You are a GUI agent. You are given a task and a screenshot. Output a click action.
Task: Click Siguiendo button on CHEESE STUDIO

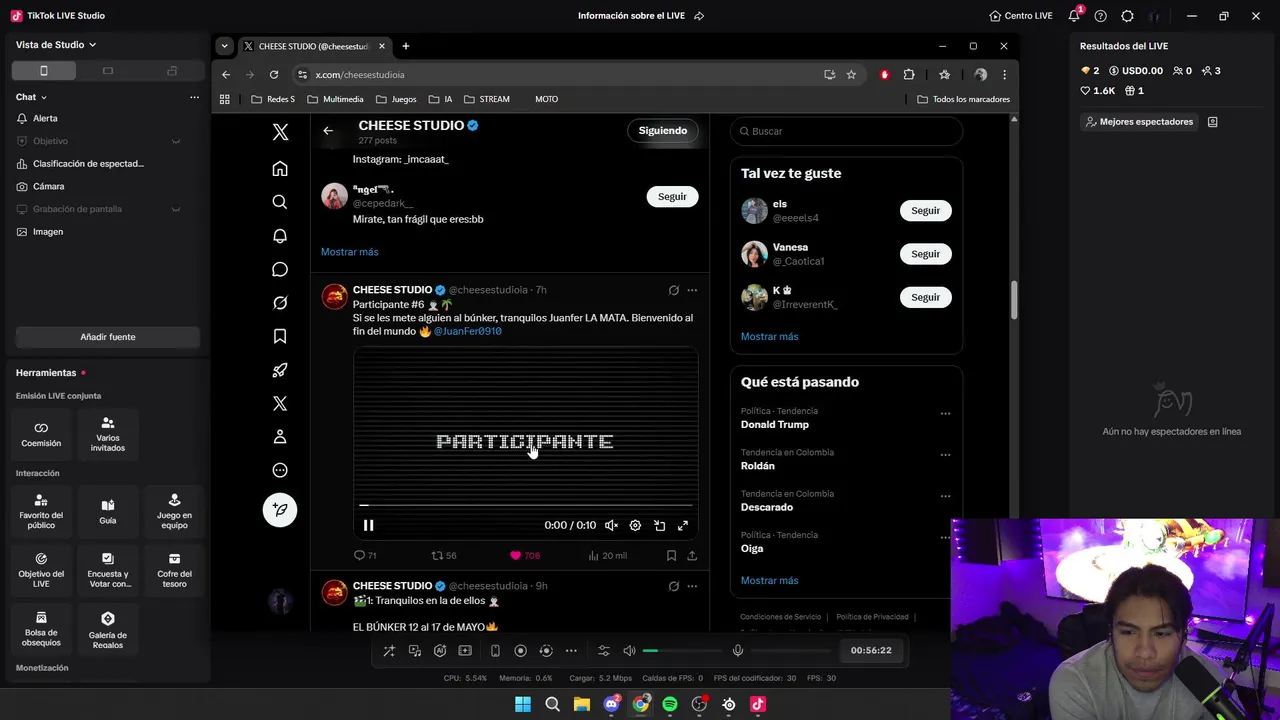[x=663, y=131]
